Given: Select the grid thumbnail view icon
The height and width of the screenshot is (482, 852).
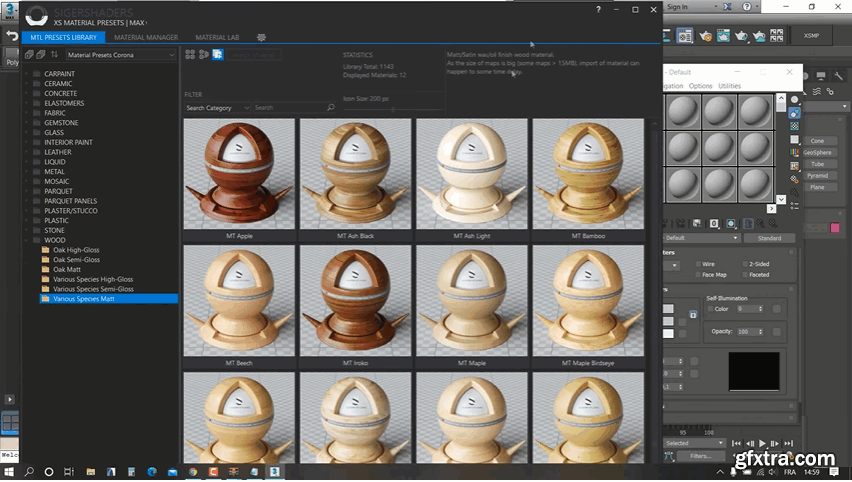Looking at the screenshot, I should (x=190, y=54).
